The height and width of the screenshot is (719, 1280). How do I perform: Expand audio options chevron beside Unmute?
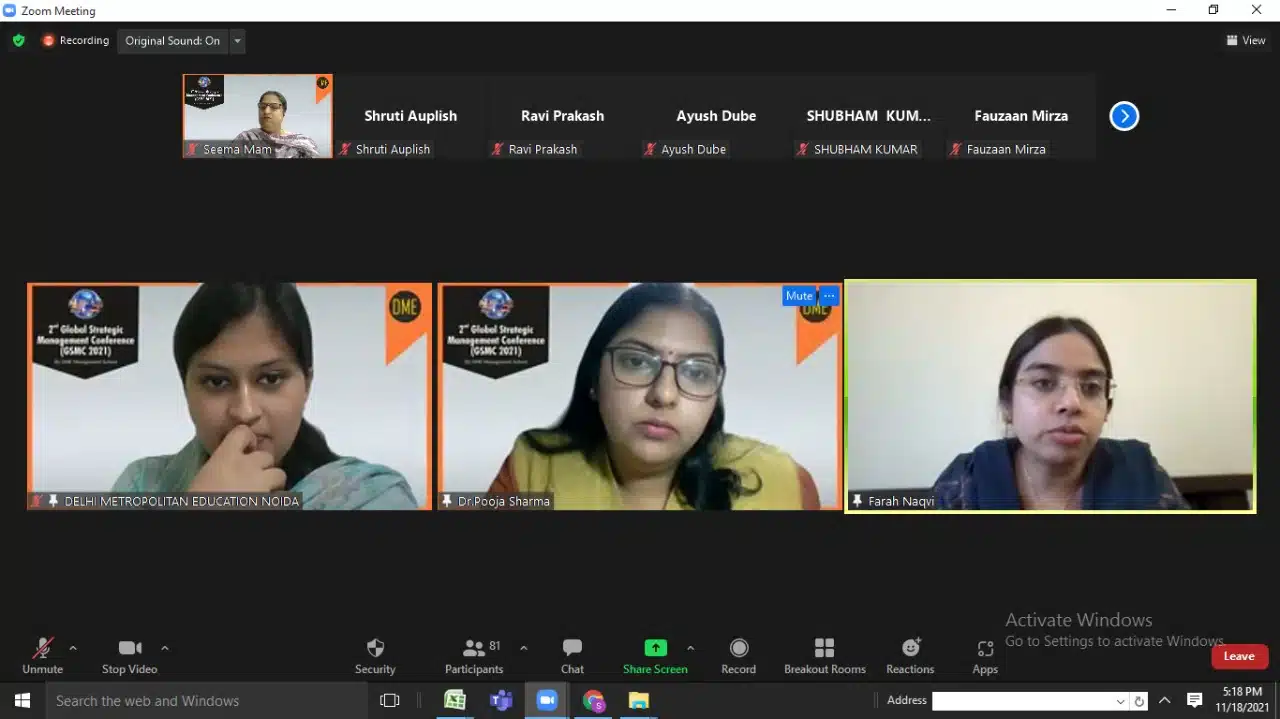(73, 648)
